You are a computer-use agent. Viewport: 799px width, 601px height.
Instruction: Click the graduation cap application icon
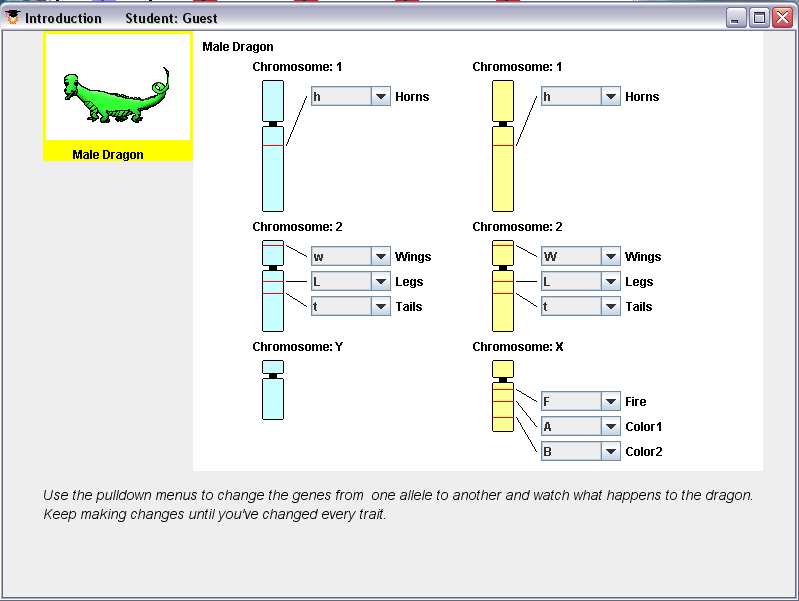(12, 17)
